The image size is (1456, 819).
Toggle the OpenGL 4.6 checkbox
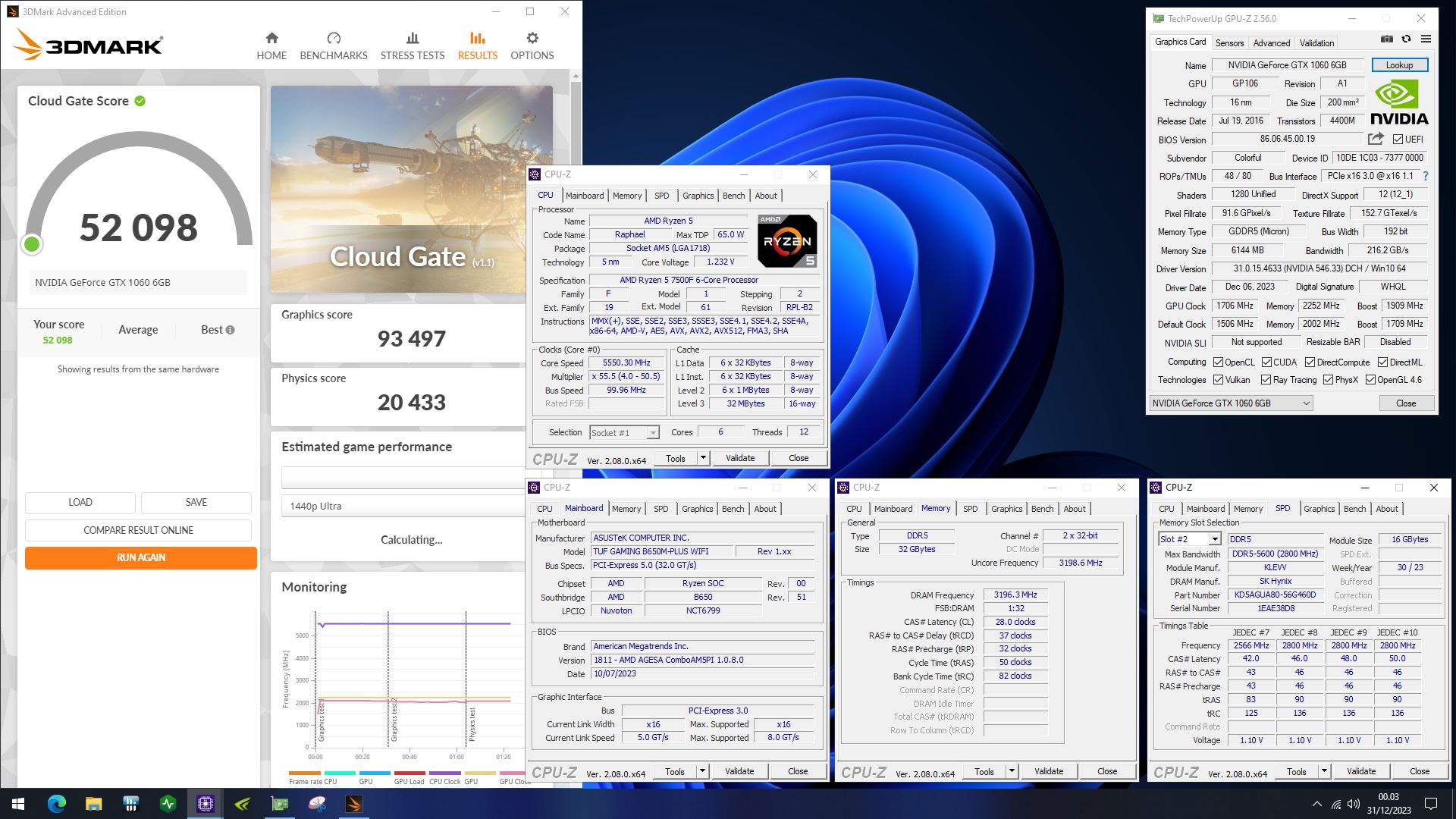click(x=1370, y=380)
